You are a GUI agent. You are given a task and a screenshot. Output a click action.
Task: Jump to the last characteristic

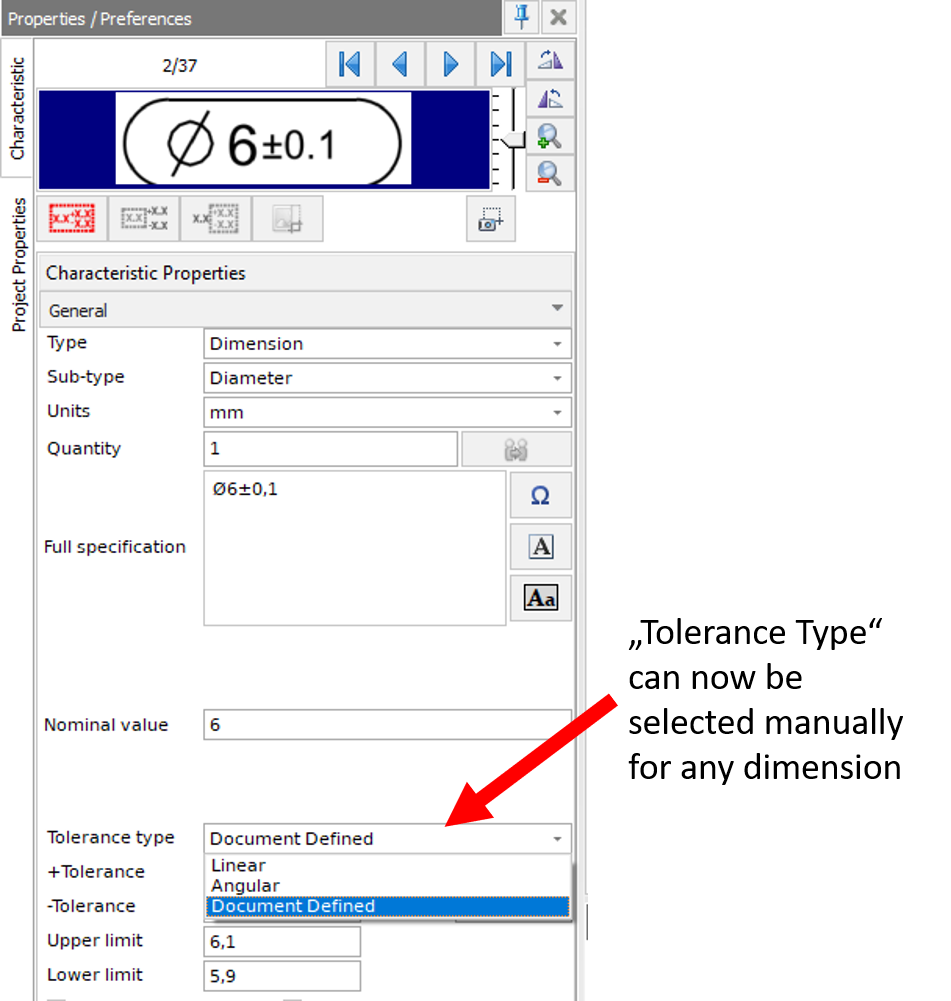(x=500, y=63)
